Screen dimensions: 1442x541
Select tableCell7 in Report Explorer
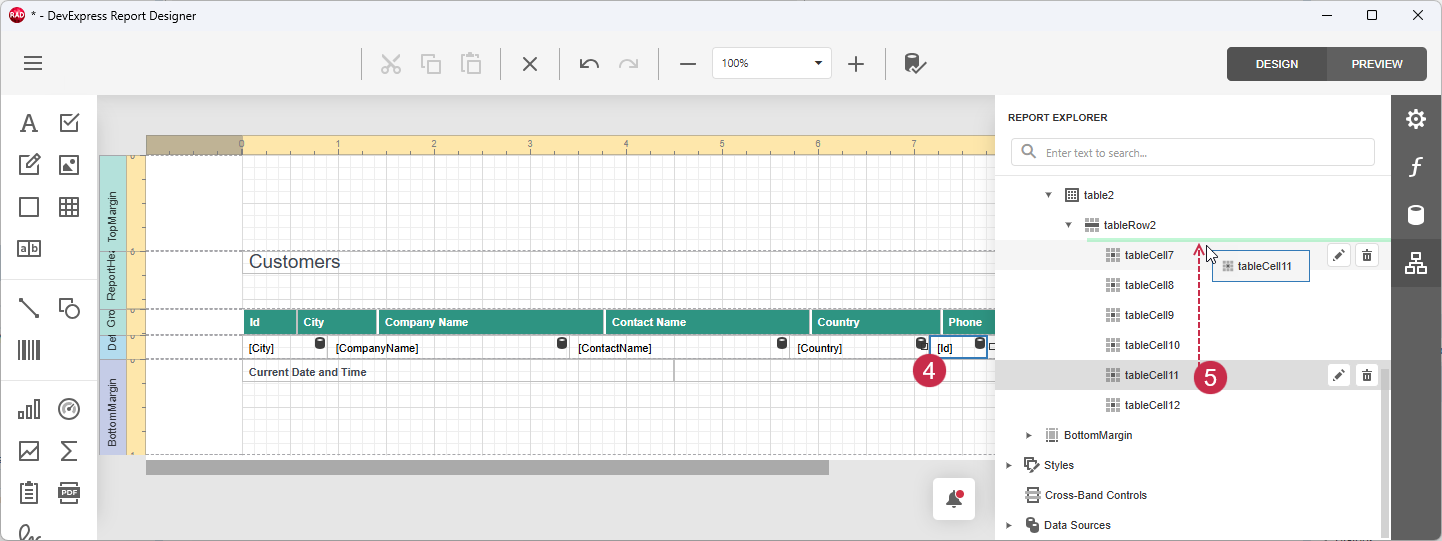(1149, 255)
